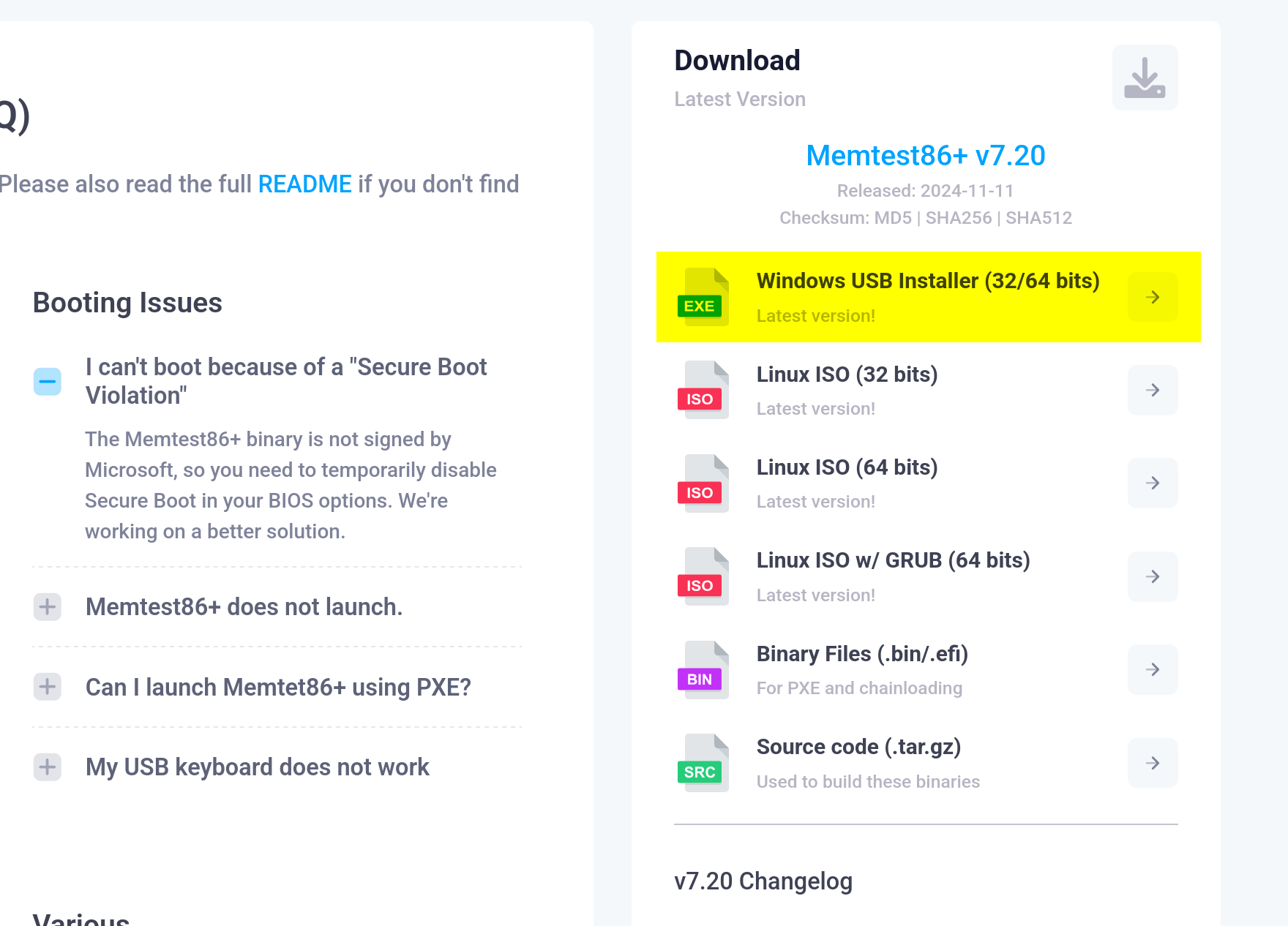1288x926 pixels.
Task: Click the purple BIN file icon
Action: [703, 670]
